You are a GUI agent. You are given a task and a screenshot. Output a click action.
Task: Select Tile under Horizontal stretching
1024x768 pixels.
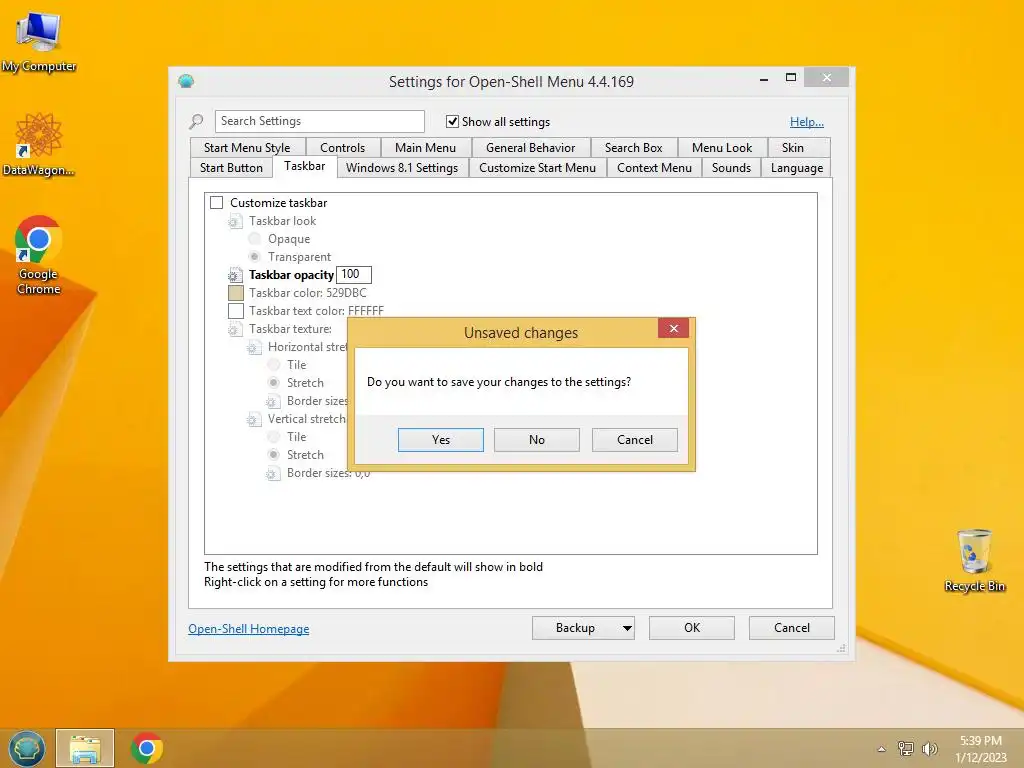[274, 365]
